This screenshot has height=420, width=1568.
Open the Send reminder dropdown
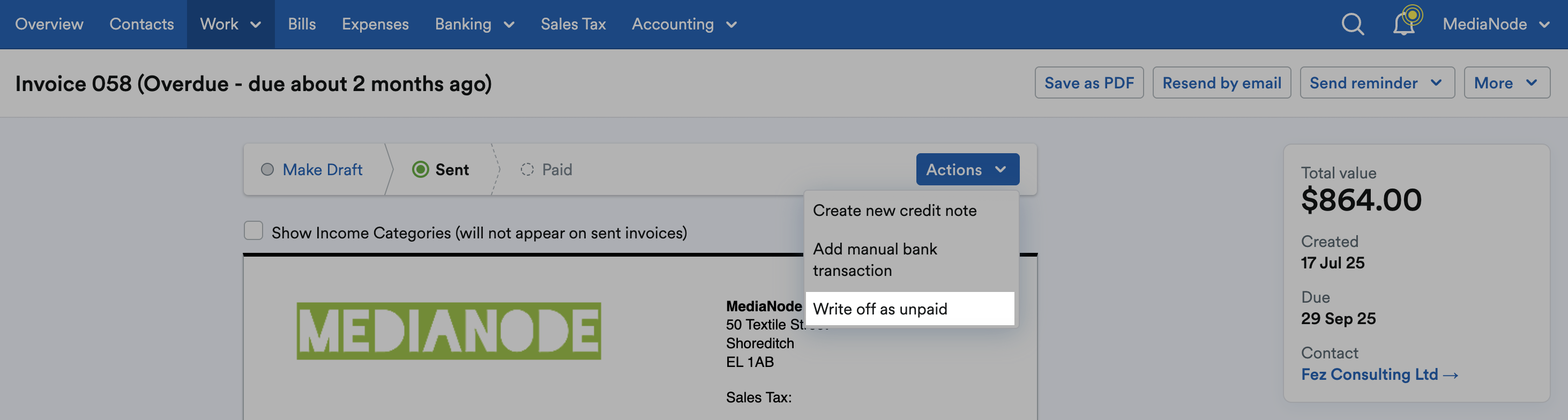1377,83
